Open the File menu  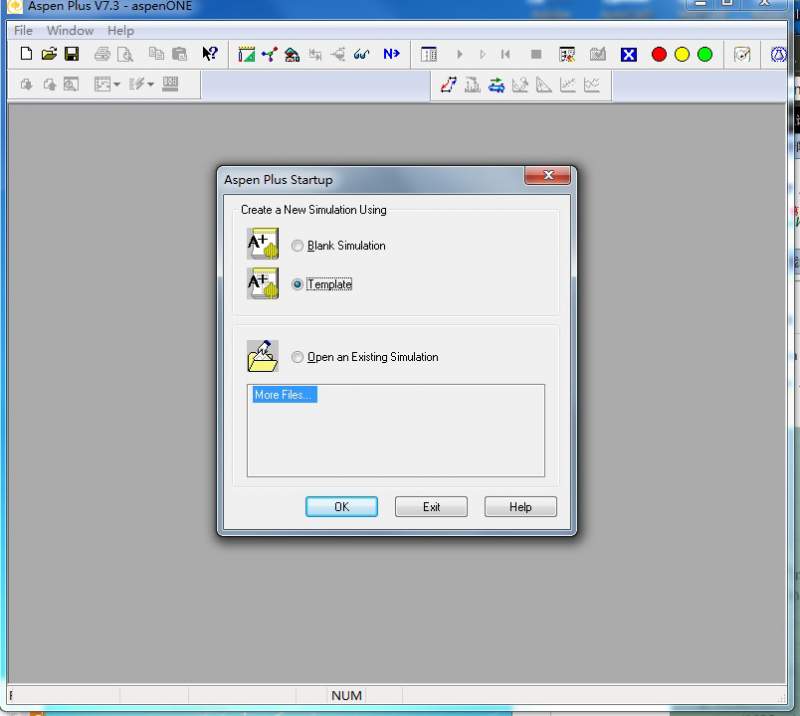coord(23,31)
